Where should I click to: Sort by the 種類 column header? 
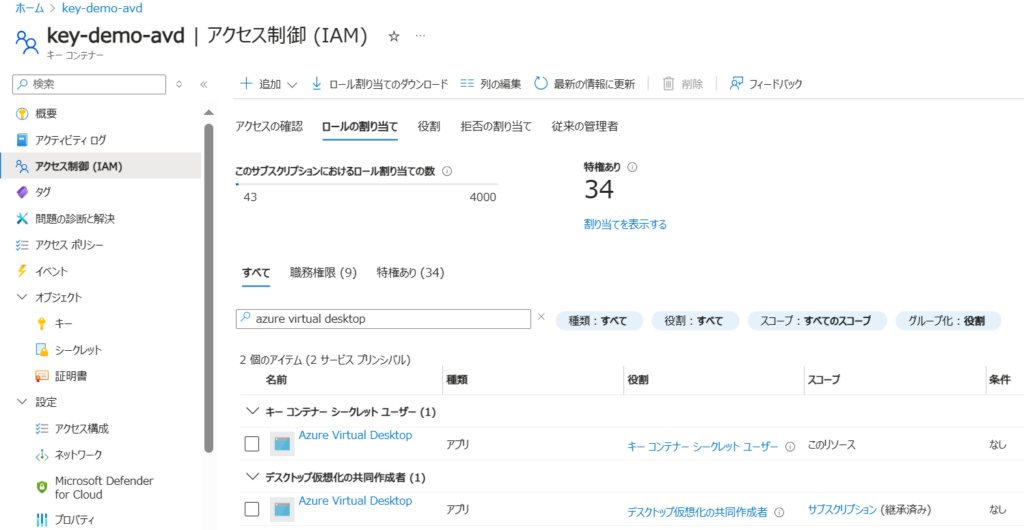click(x=456, y=379)
